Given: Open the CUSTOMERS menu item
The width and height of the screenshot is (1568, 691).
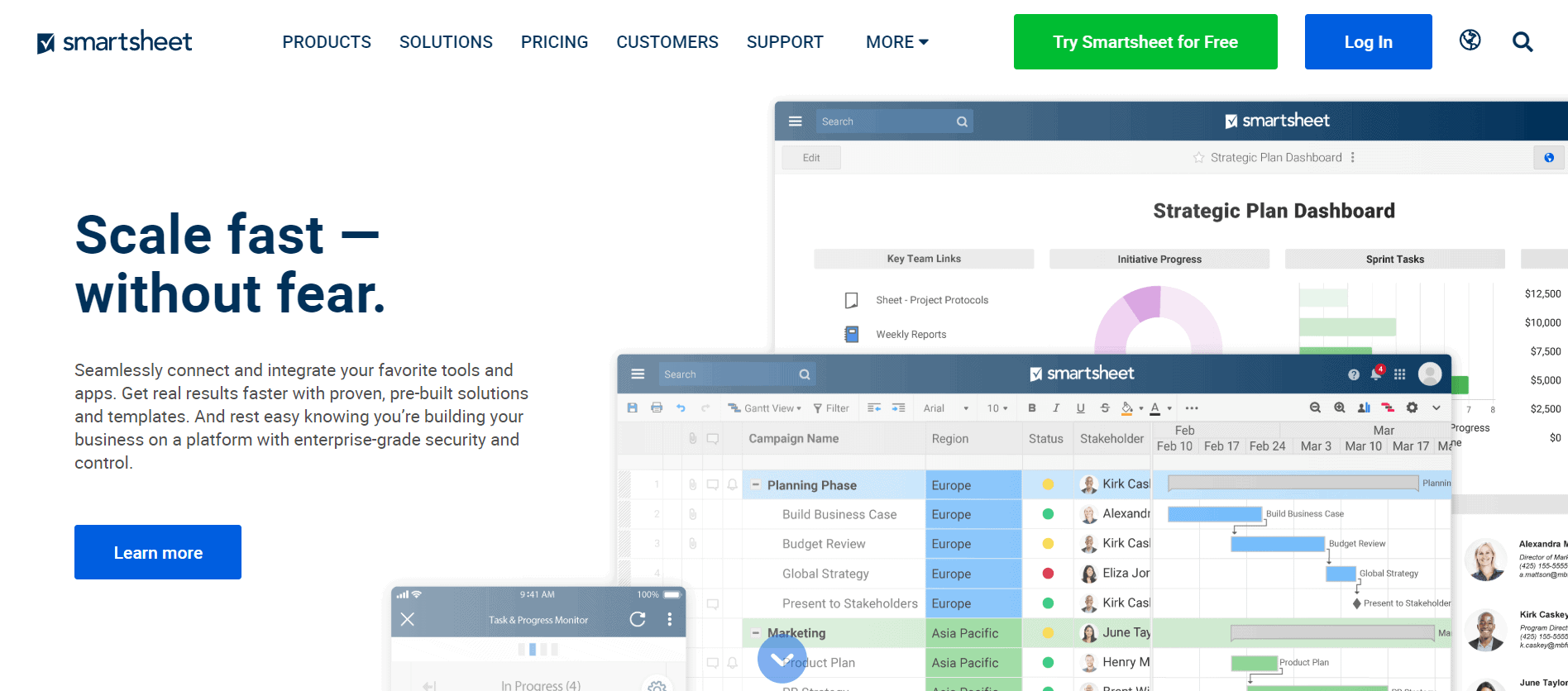Looking at the screenshot, I should click(667, 42).
